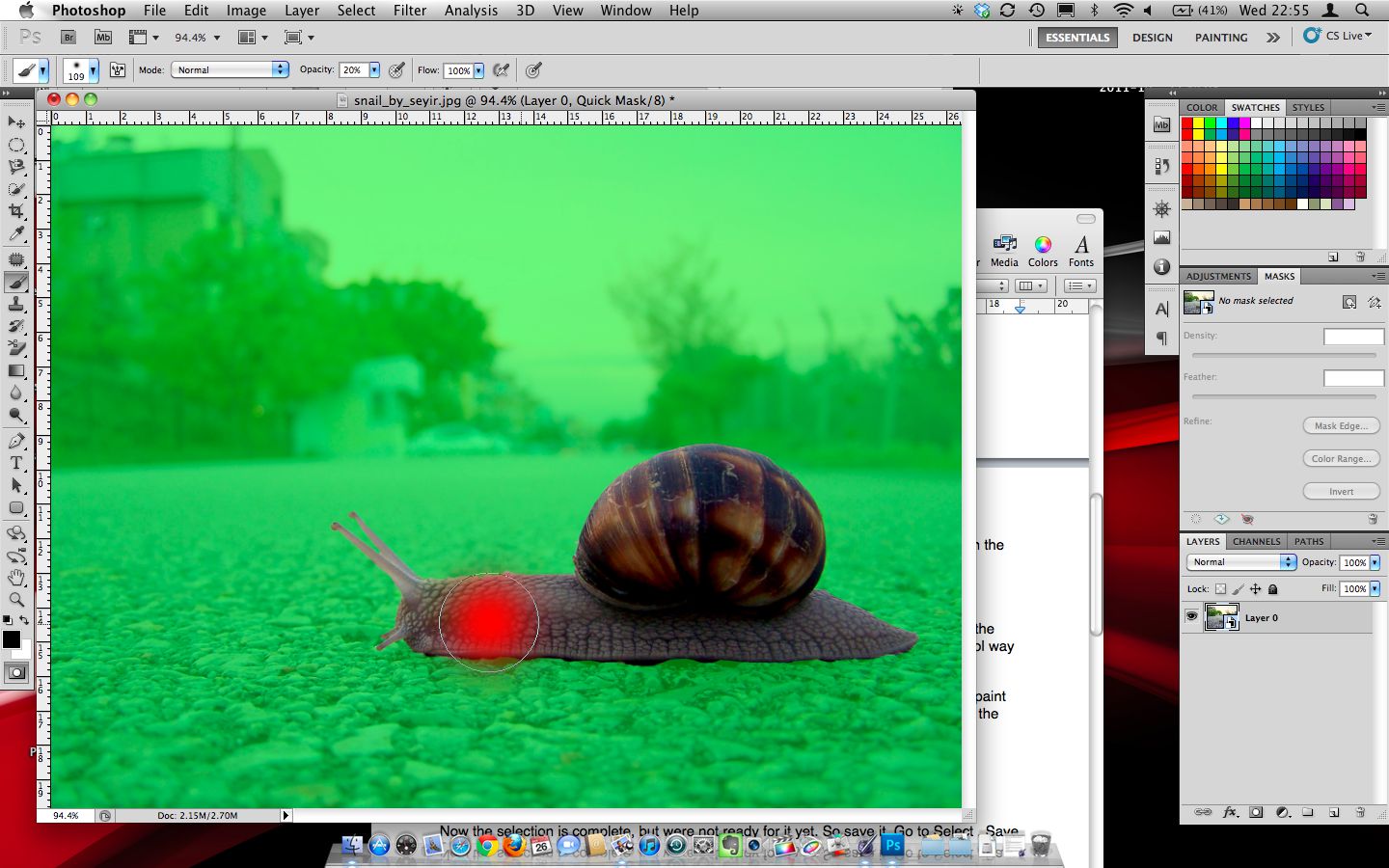
Task: Open the Brush panel toggle icon
Action: tap(118, 70)
